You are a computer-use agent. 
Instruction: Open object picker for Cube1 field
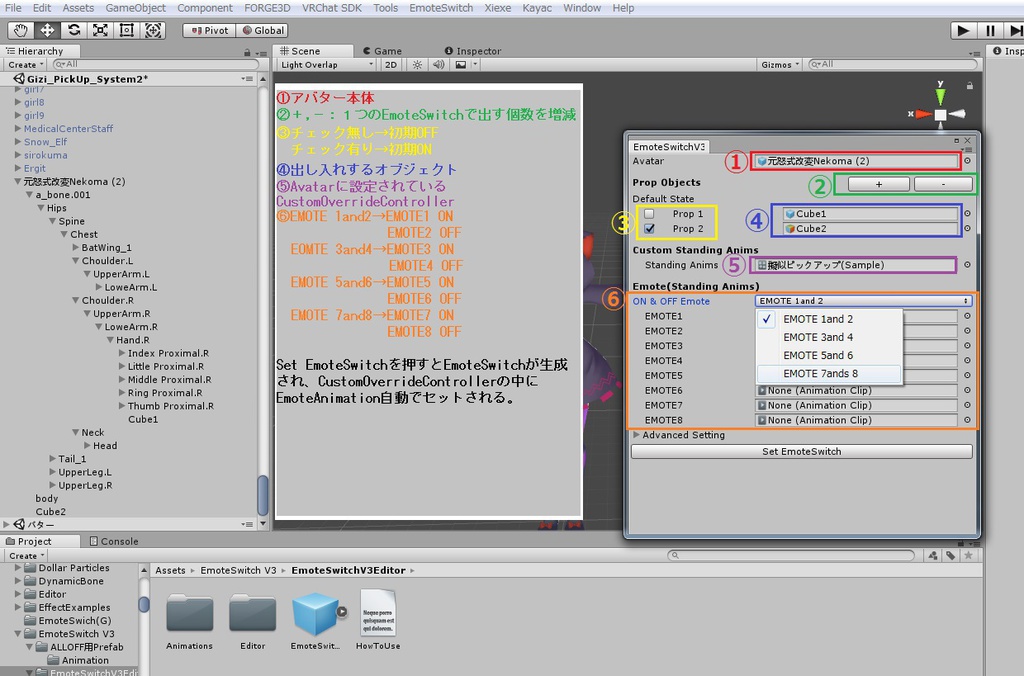click(967, 214)
